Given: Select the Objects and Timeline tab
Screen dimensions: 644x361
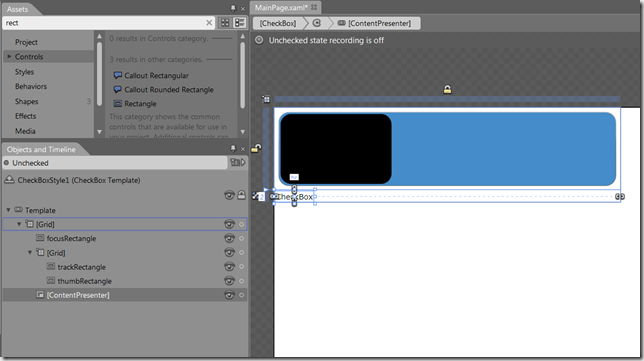Looking at the screenshot, I should pyautogui.click(x=41, y=149).
